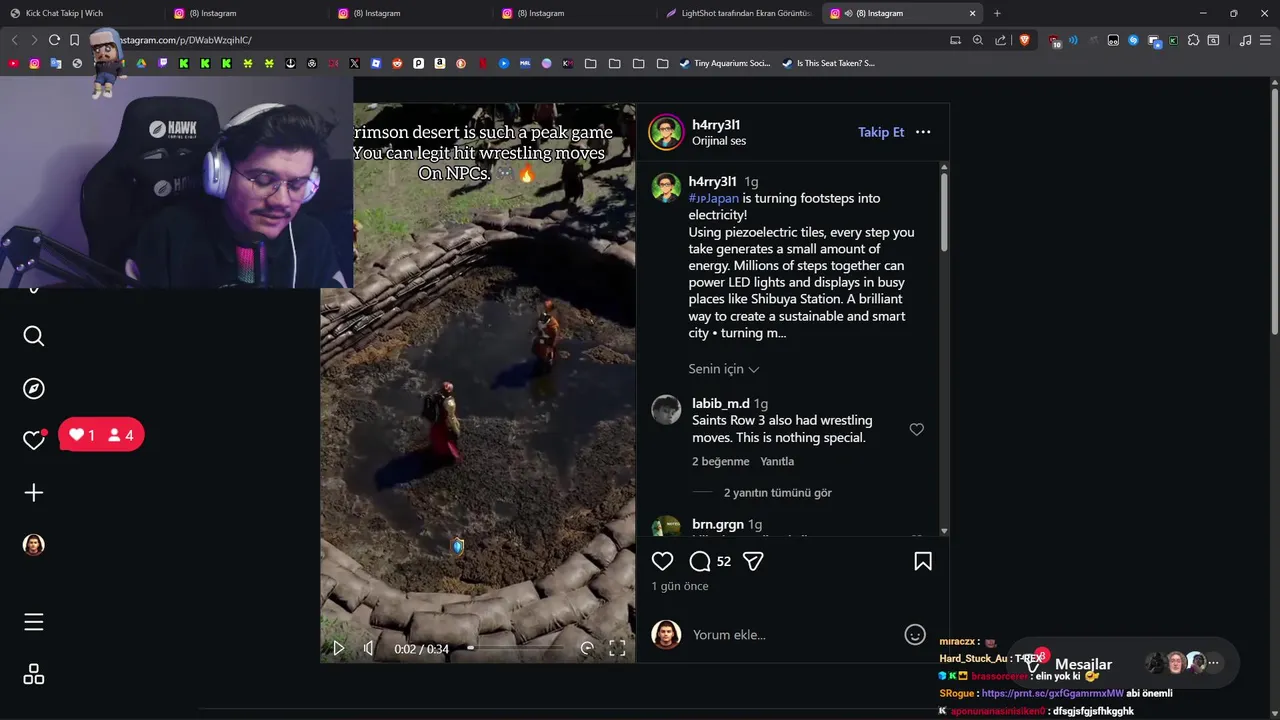1280x720 pixels.
Task: Close the active Instagram tab
Action: 972,13
